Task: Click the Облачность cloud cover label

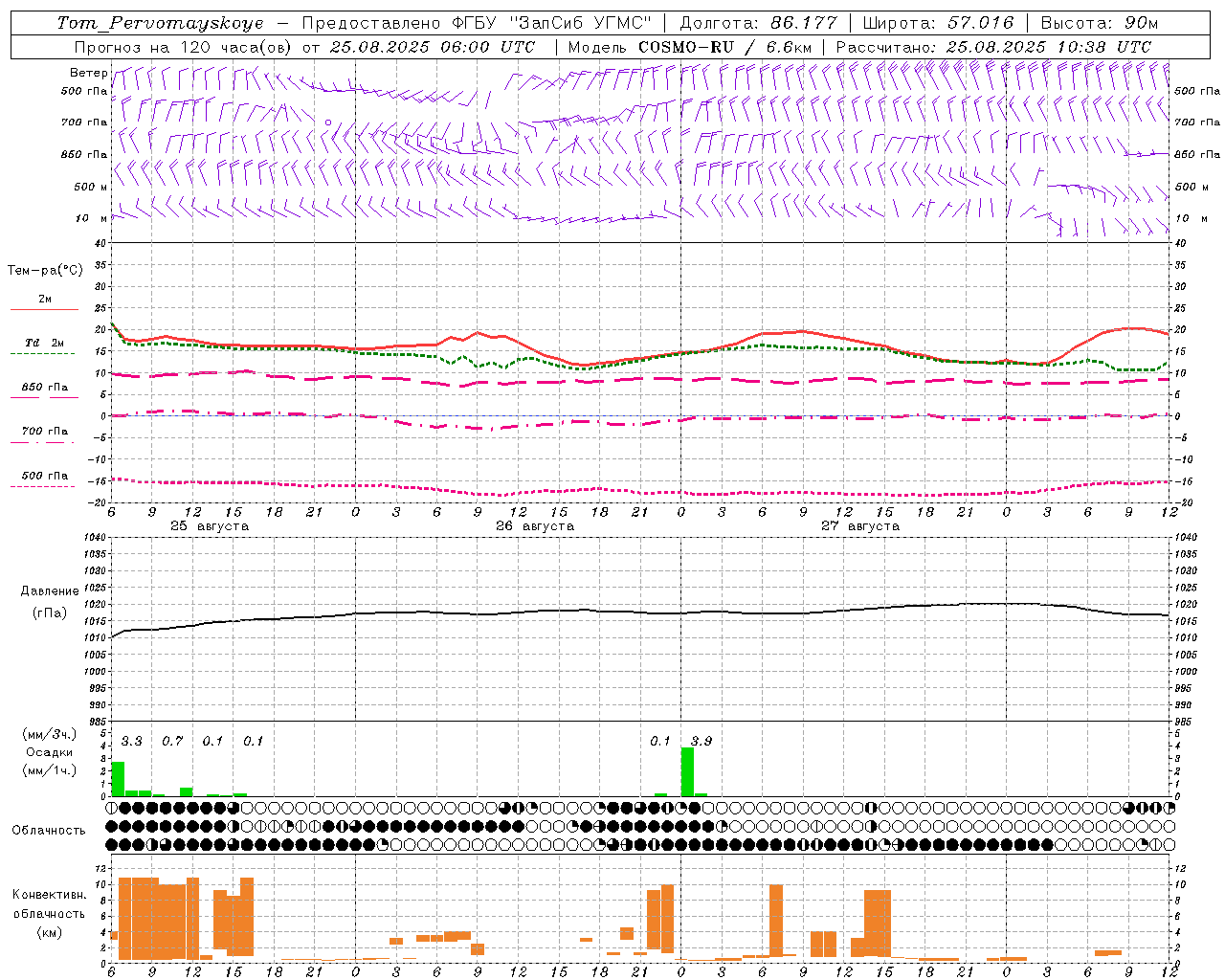Action: point(49,831)
